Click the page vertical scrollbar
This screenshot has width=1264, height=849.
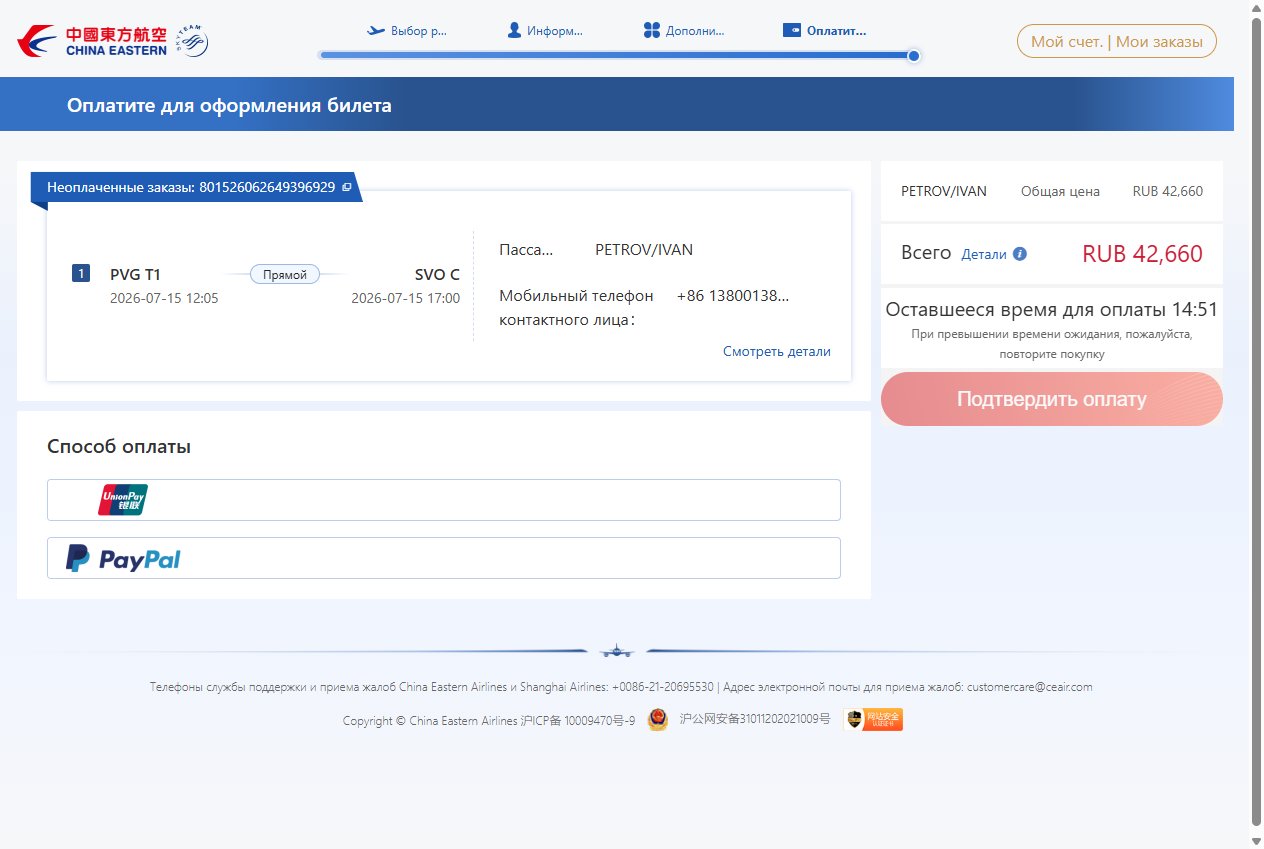point(1256,420)
